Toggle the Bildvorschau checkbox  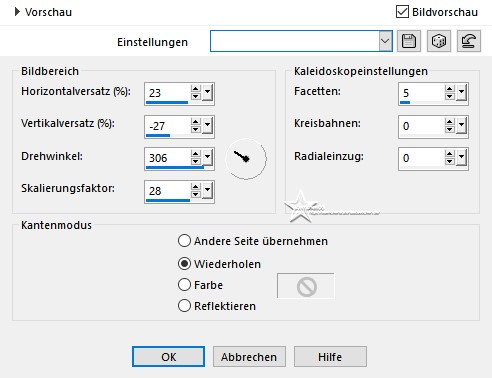(x=402, y=12)
